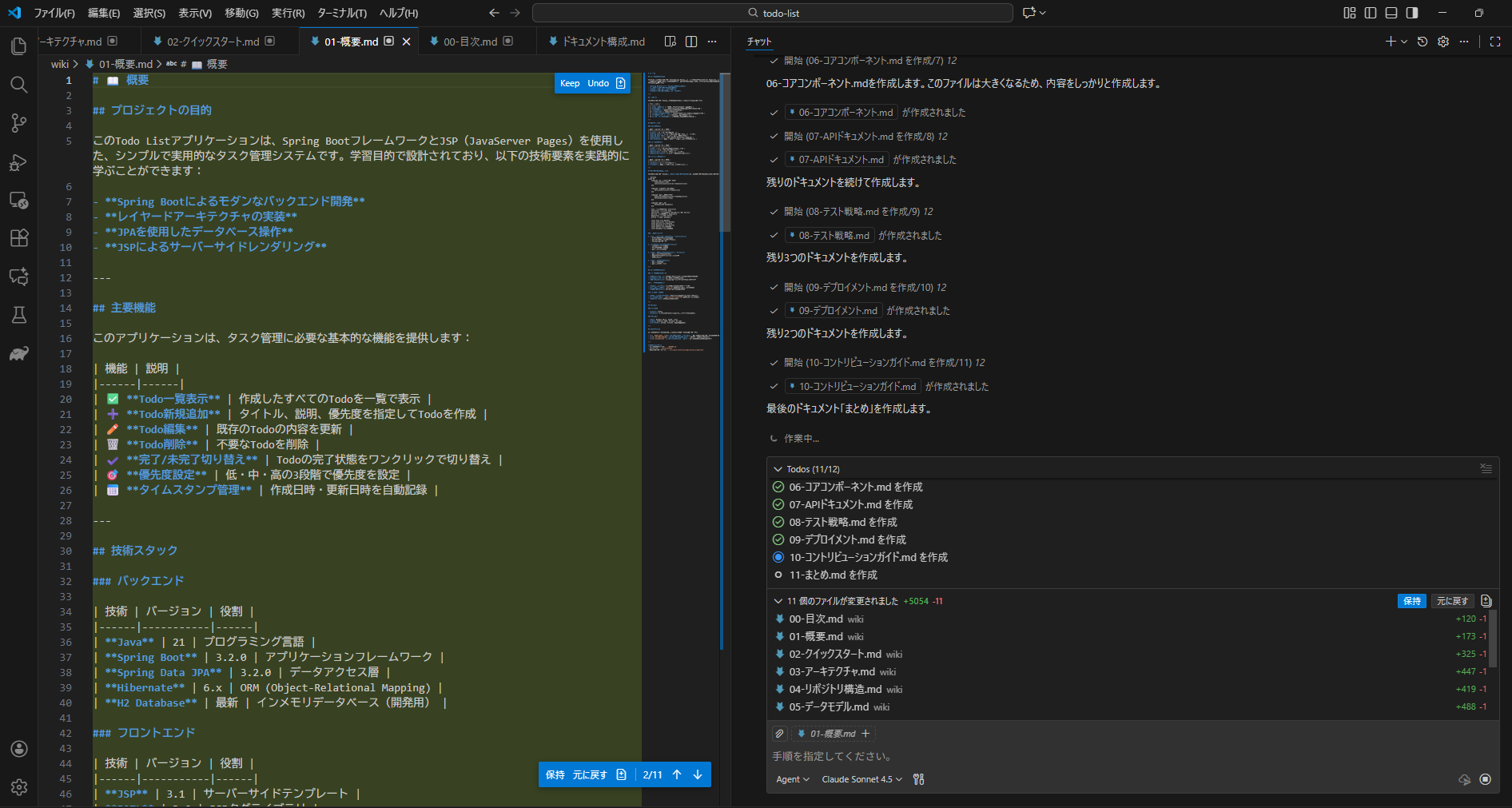Attach context using the paperclip icon

pyautogui.click(x=779, y=734)
